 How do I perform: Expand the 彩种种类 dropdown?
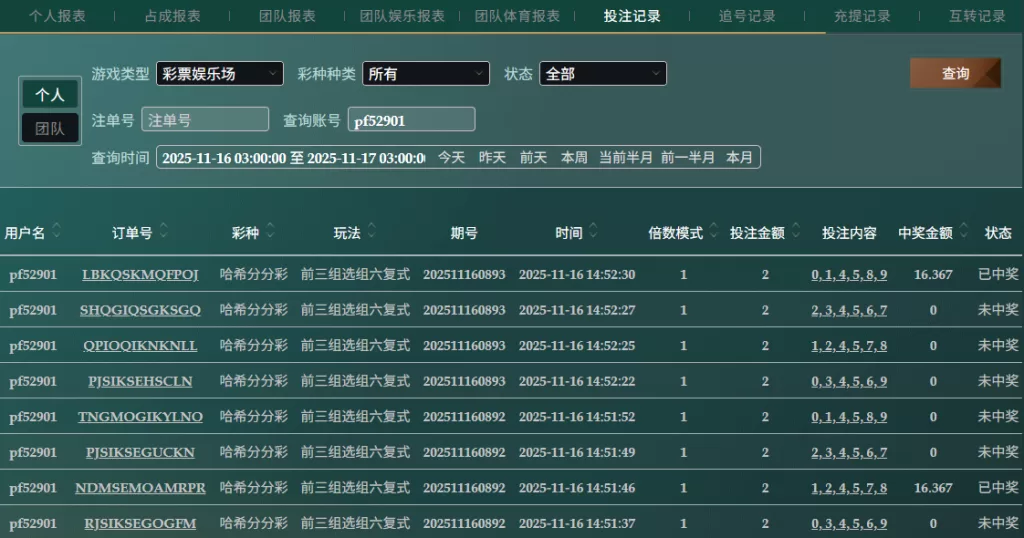(426, 74)
